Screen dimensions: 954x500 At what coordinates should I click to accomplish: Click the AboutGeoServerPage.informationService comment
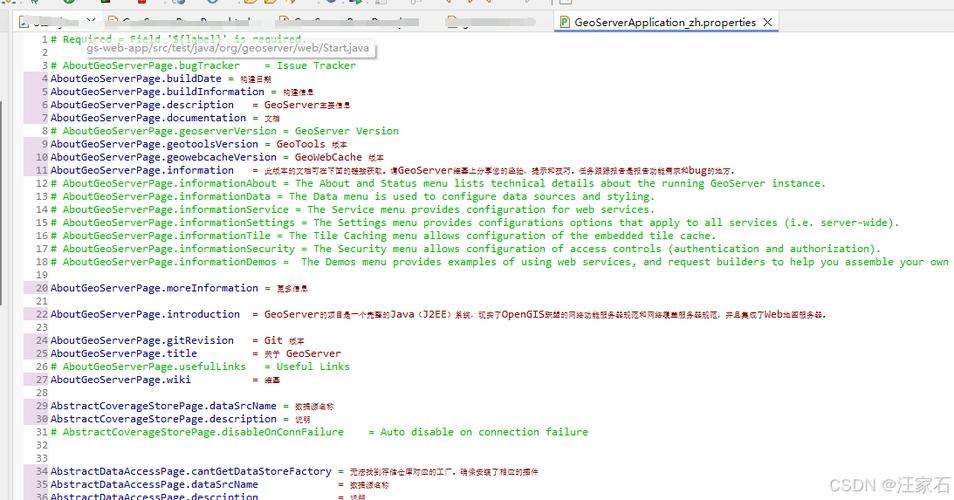(x=352, y=210)
